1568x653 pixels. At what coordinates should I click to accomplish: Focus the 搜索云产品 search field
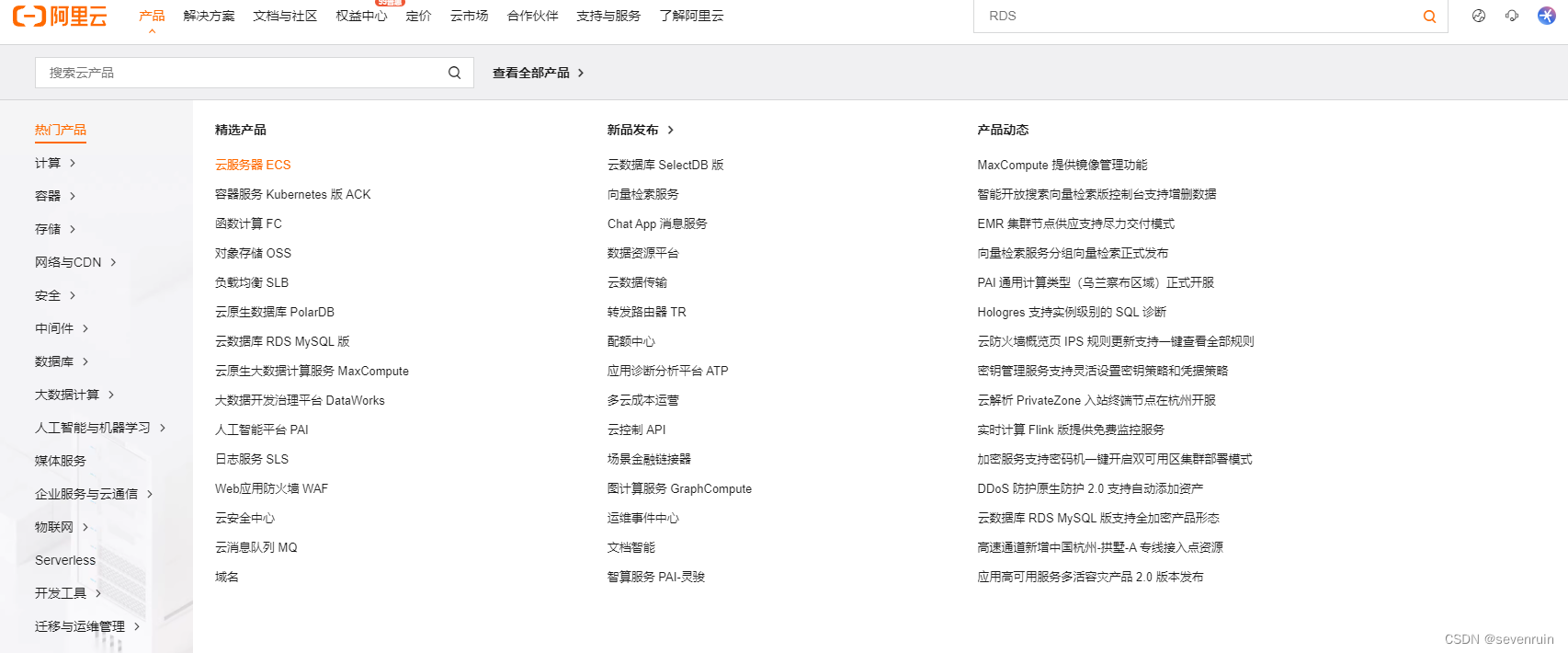tap(239, 73)
